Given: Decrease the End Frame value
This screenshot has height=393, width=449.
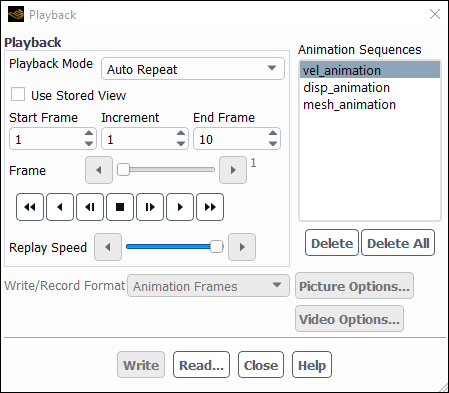Looking at the screenshot, I should click(273, 144).
